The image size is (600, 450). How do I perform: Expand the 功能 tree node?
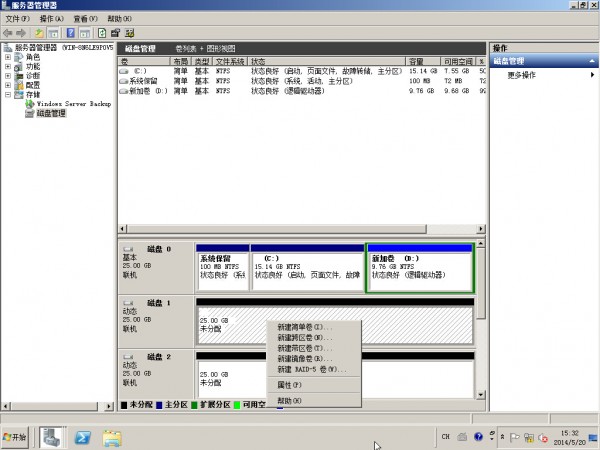click(x=8, y=66)
